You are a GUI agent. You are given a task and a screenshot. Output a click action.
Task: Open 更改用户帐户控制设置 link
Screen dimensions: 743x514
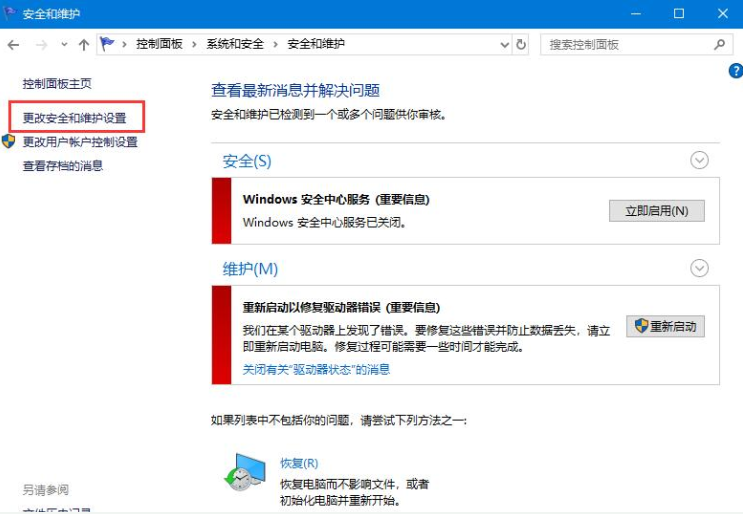(x=80, y=142)
